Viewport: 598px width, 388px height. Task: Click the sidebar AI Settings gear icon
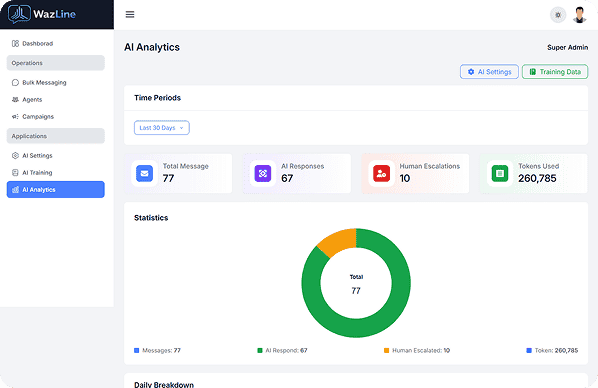click(x=15, y=155)
